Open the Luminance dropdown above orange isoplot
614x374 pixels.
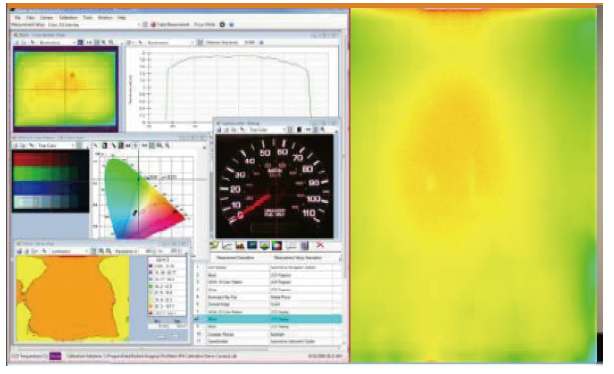(69, 251)
